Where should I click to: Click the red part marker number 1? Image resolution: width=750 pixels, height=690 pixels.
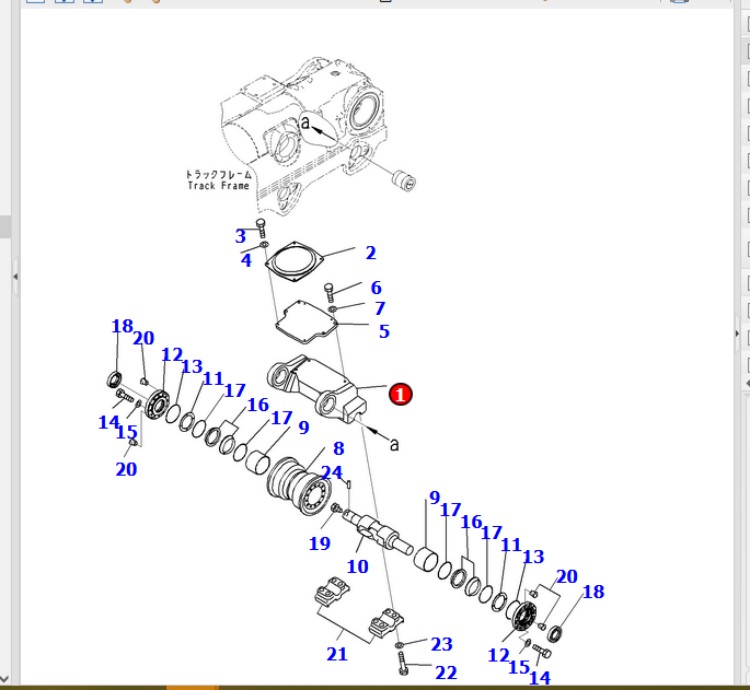pyautogui.click(x=400, y=394)
